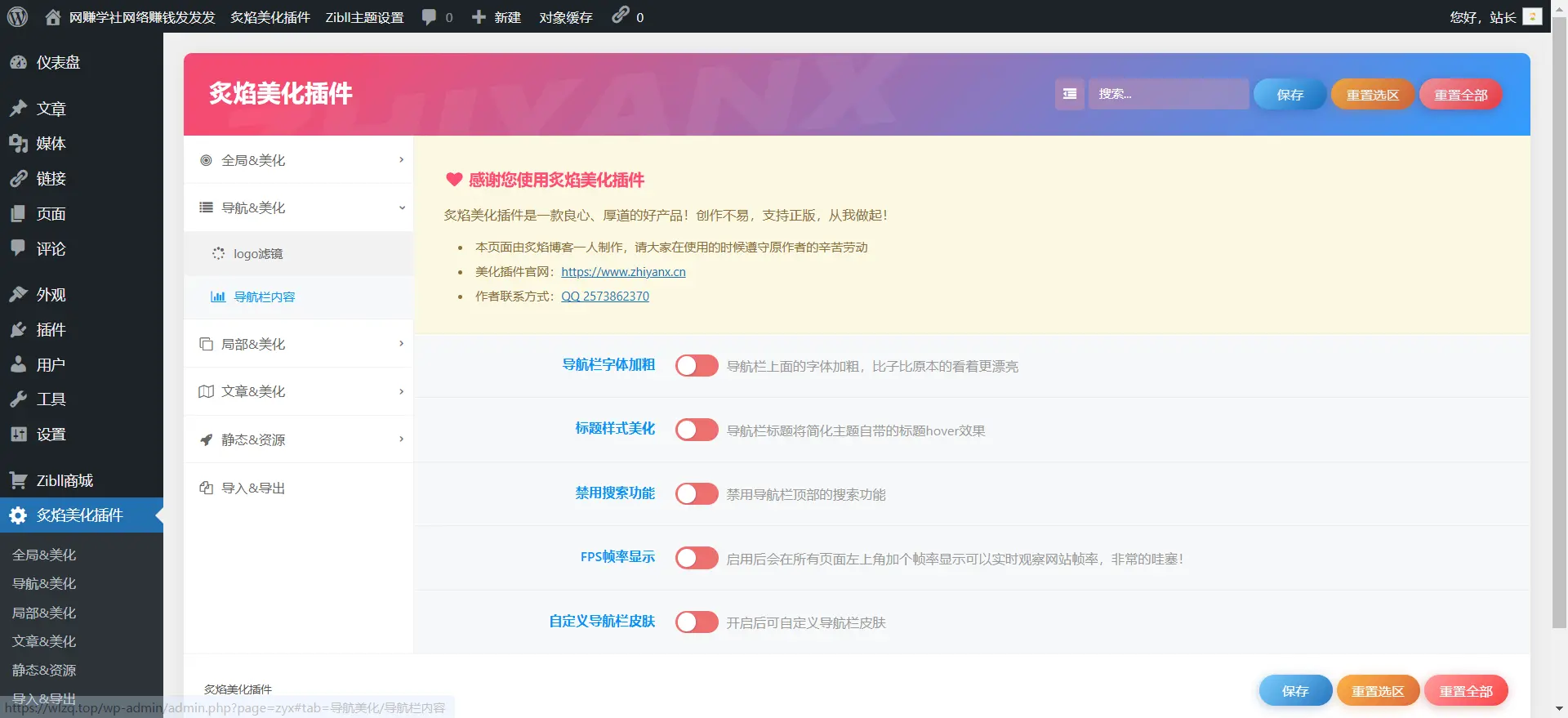1568x718 pixels.
Task: Click the top 重置选区 button
Action: click(1372, 95)
